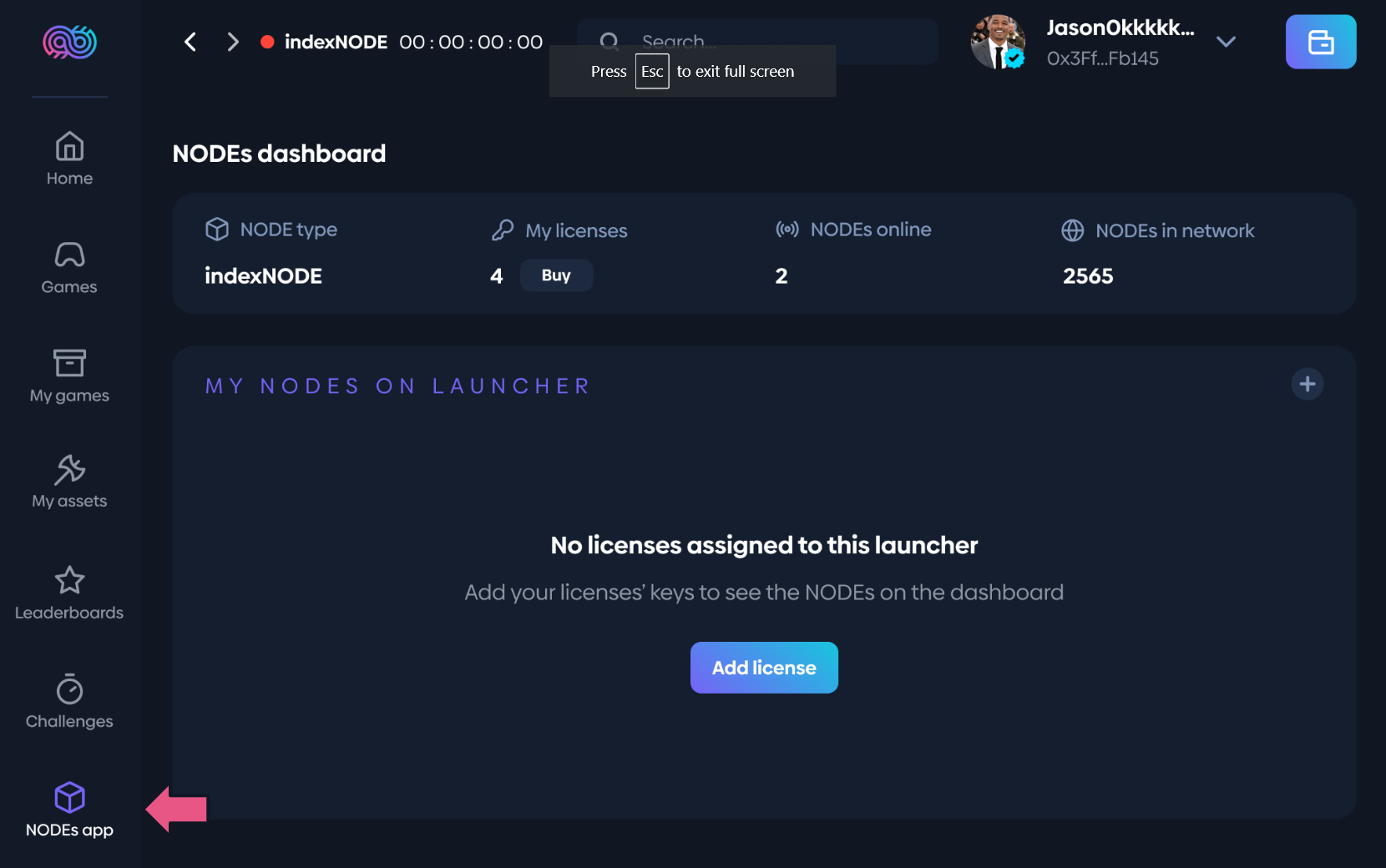Click the launcher logo icon
This screenshot has width=1386, height=868.
tap(70, 42)
